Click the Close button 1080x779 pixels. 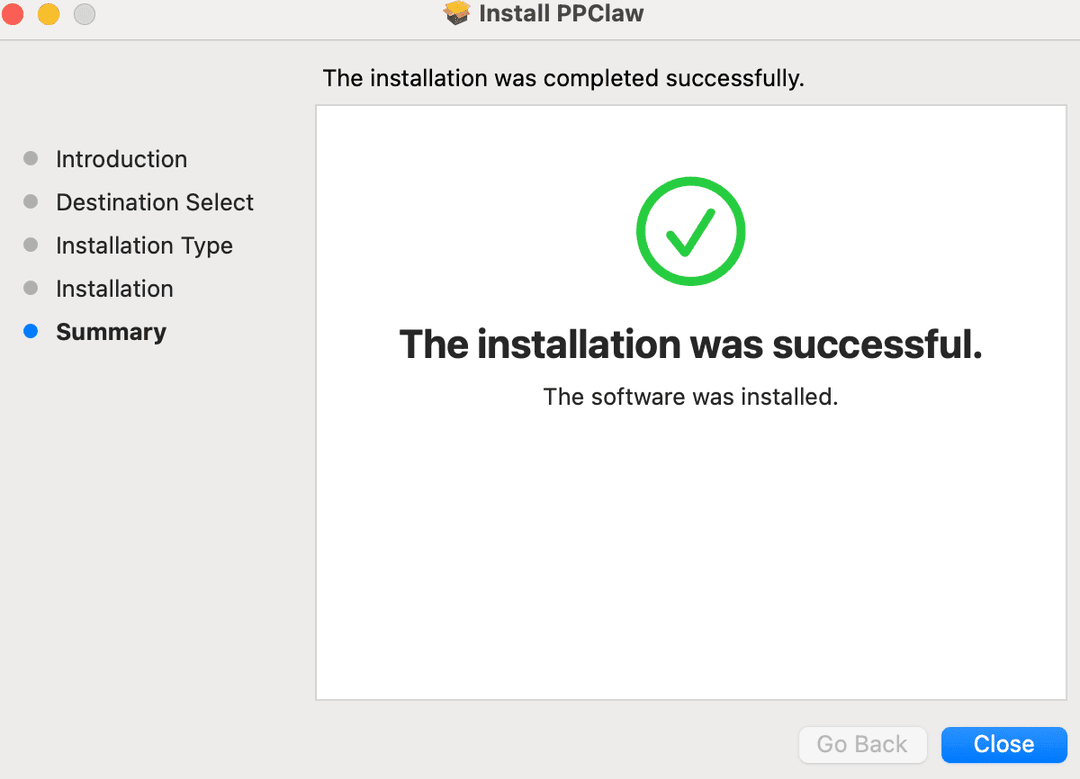click(1004, 744)
